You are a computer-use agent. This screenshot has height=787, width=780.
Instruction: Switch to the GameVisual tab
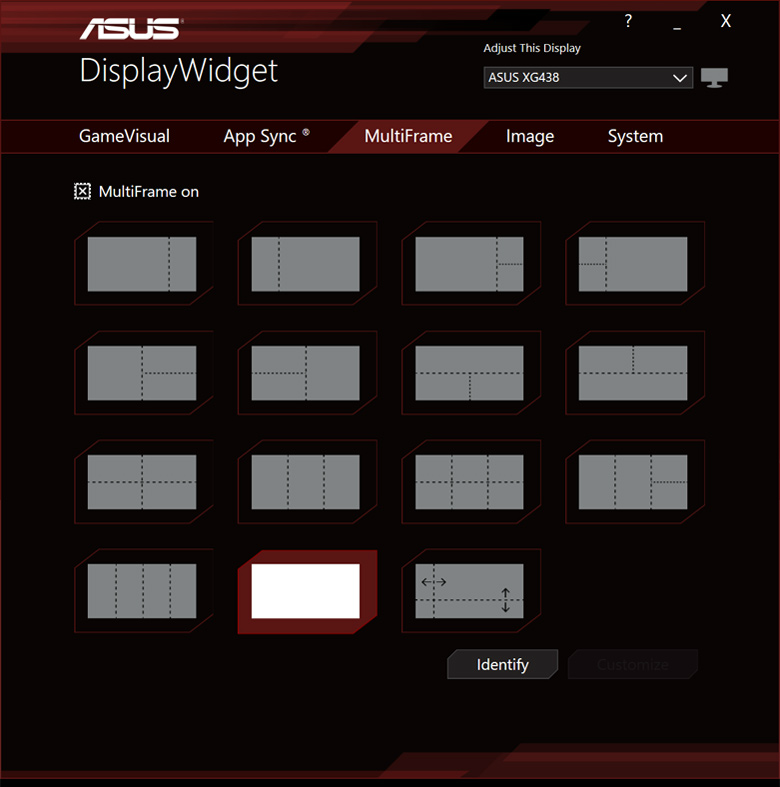[x=124, y=136]
